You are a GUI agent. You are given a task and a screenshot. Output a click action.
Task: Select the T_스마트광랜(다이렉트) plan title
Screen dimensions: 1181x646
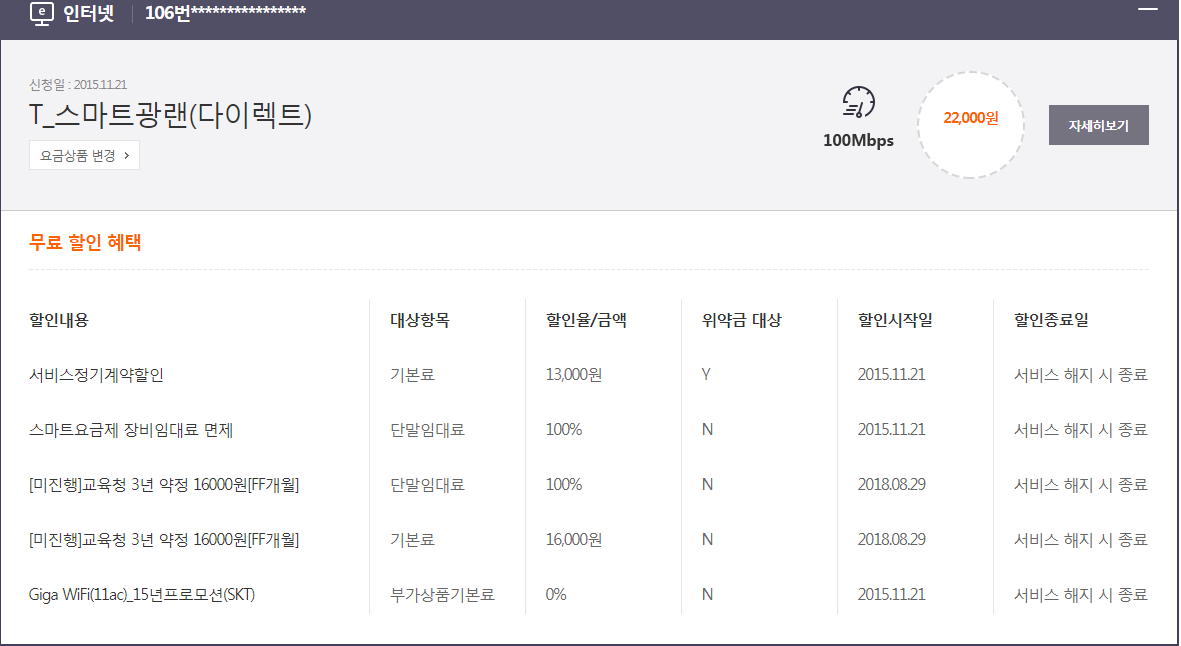(x=171, y=116)
